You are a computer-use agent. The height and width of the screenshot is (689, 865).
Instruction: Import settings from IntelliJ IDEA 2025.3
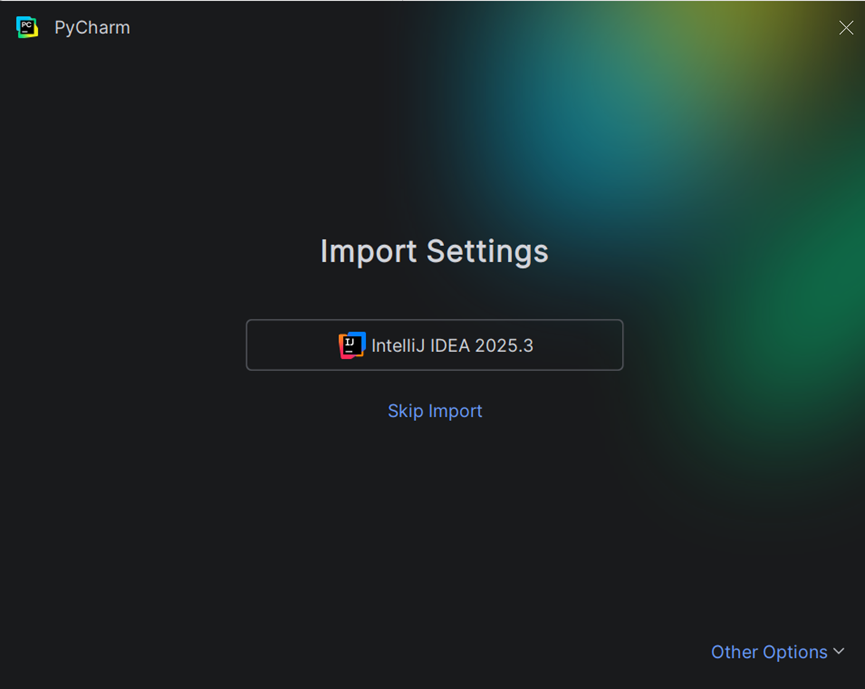[x=435, y=345]
